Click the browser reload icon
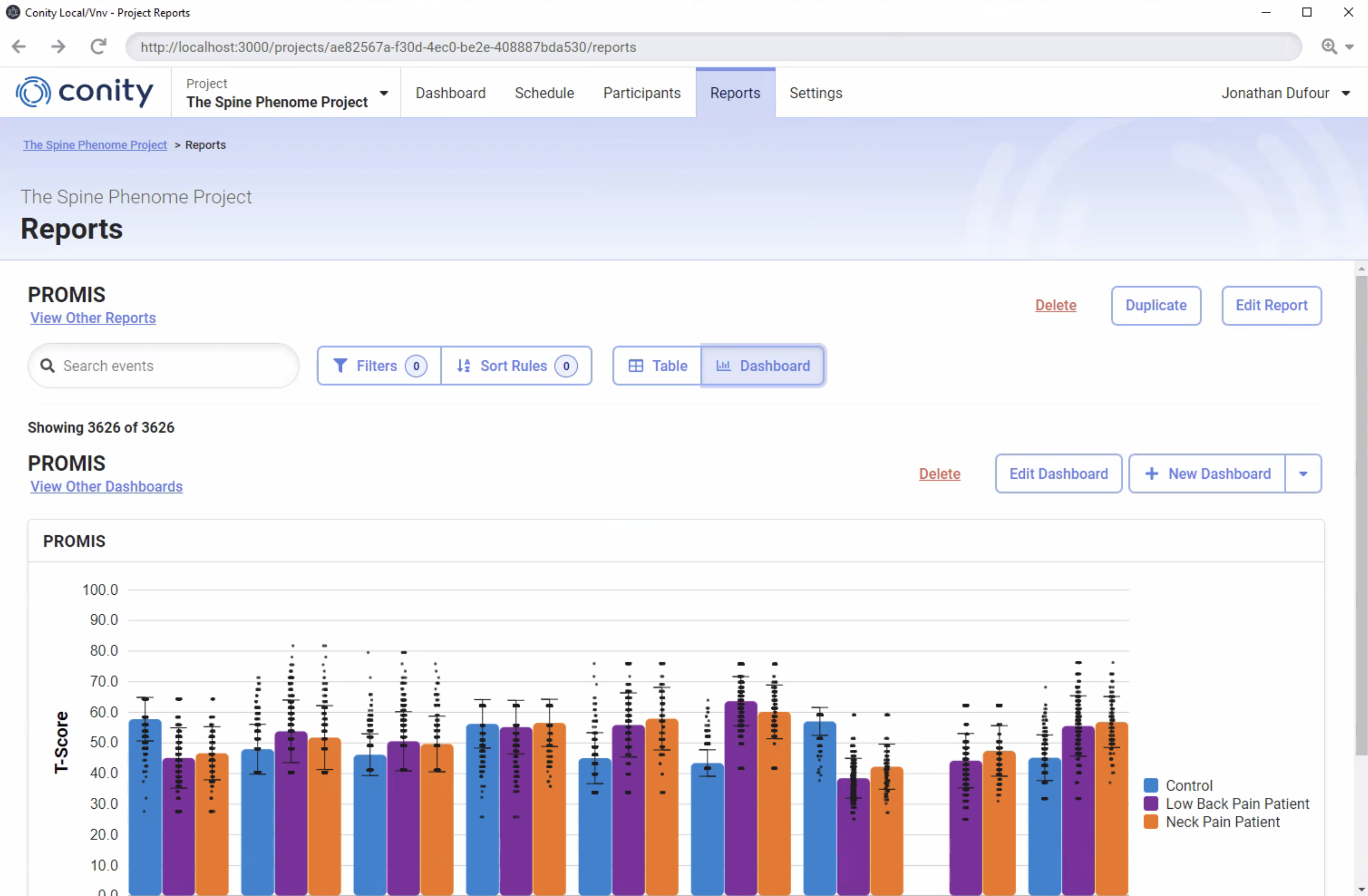1368x896 pixels. (98, 47)
